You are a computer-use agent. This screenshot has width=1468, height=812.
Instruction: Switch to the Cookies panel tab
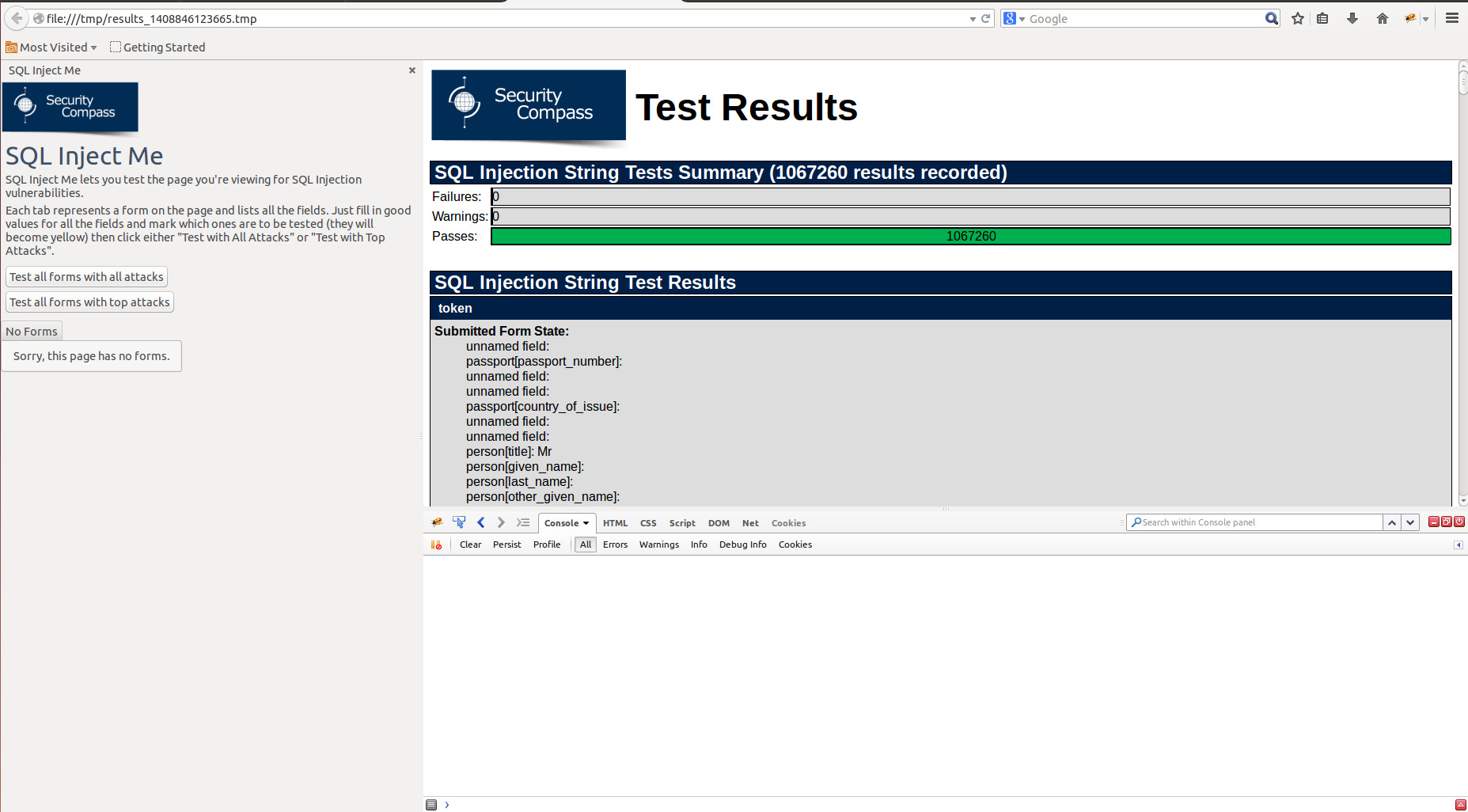tap(788, 523)
